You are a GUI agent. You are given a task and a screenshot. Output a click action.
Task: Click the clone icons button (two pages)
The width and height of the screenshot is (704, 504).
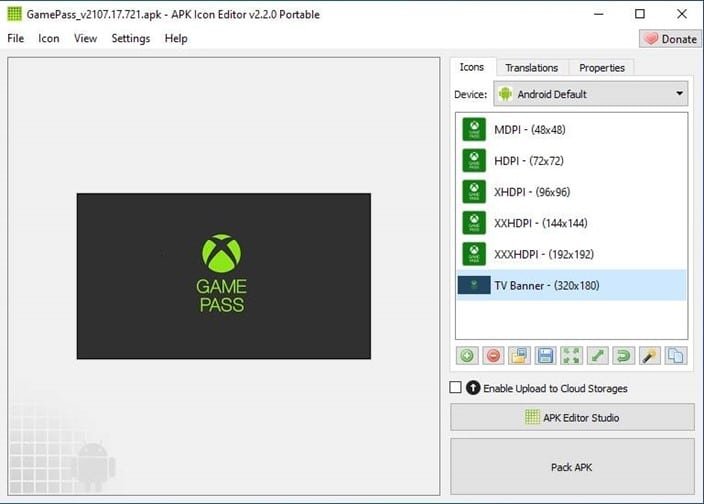pyautogui.click(x=676, y=356)
